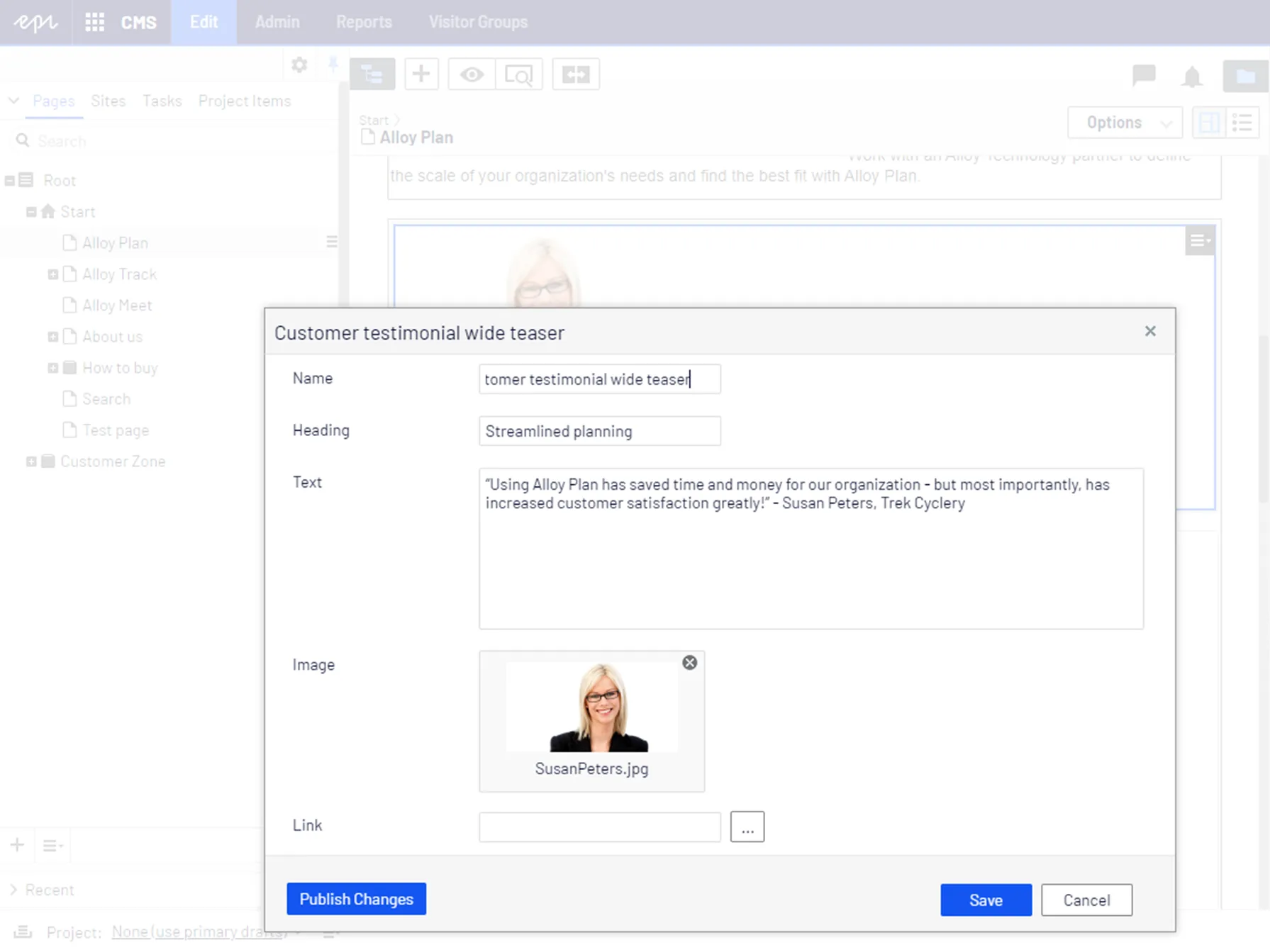This screenshot has width=1270, height=952.
Task: Switch to the Sites tab
Action: [108, 101]
